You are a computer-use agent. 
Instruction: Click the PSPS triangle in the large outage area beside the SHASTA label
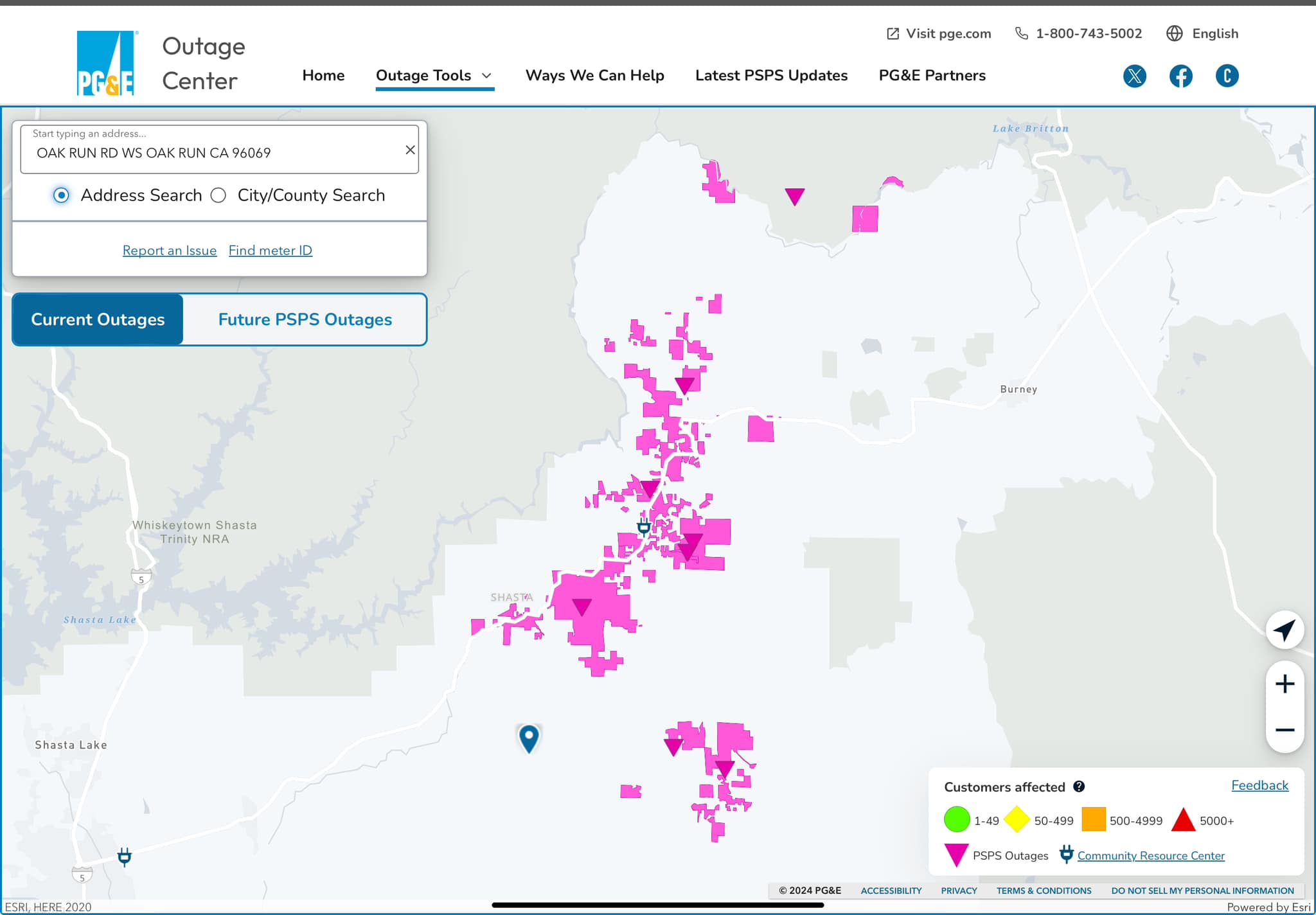pyautogui.click(x=582, y=607)
